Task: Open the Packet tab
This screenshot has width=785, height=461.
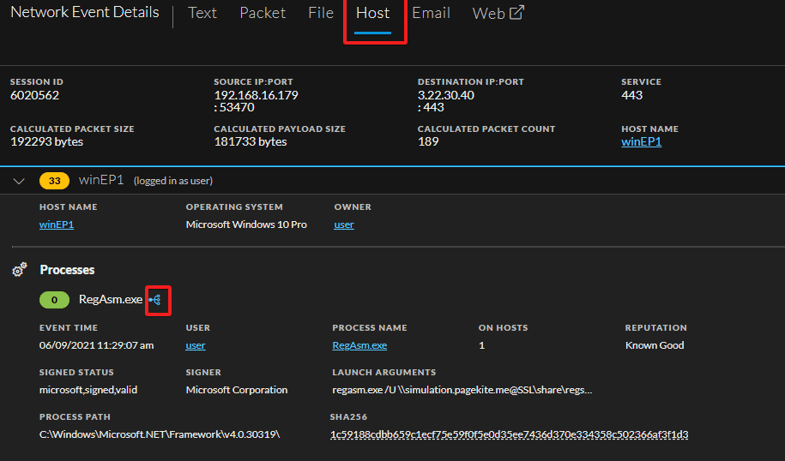Action: [x=262, y=13]
